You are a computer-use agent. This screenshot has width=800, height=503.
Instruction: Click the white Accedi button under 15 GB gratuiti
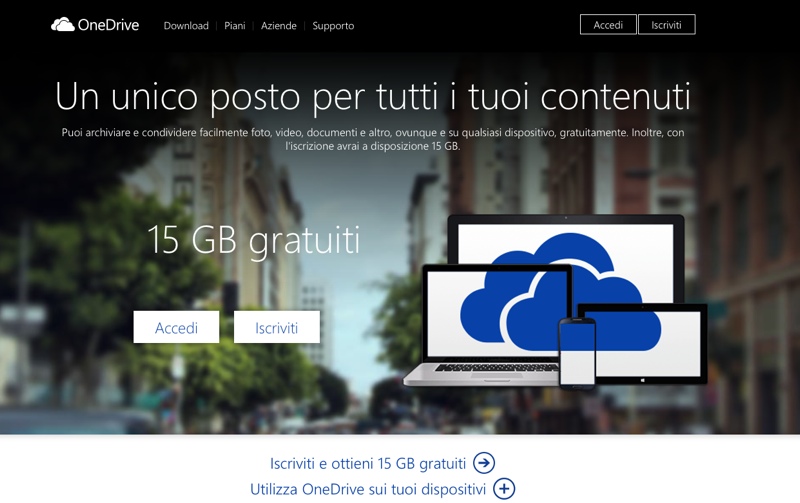[x=177, y=327]
